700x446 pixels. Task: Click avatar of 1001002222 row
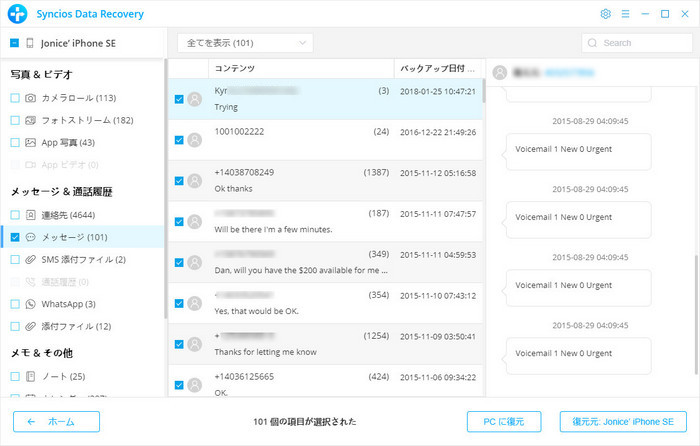click(195, 140)
